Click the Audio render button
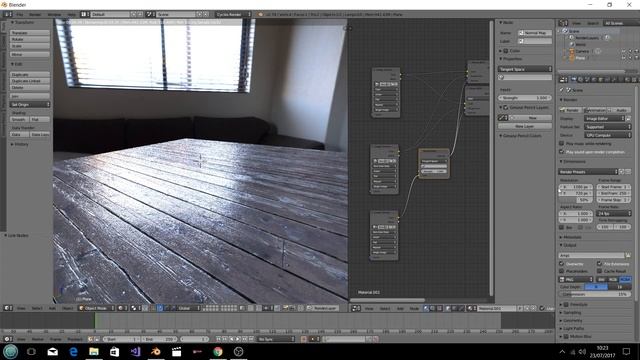 pos(620,110)
